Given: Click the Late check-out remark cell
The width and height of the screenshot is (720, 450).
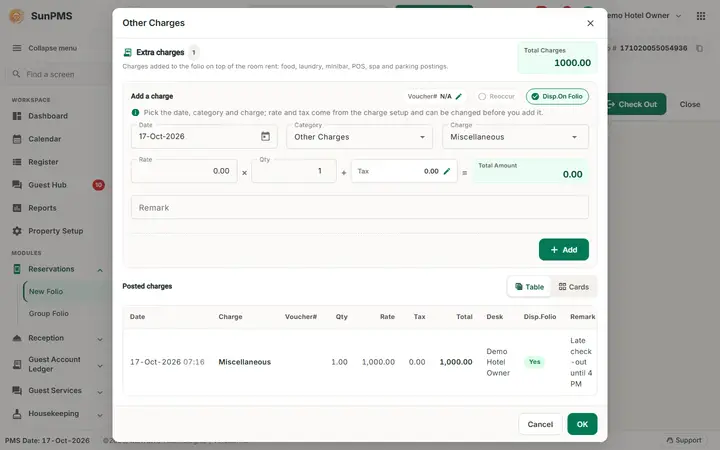Looking at the screenshot, I should [581, 362].
